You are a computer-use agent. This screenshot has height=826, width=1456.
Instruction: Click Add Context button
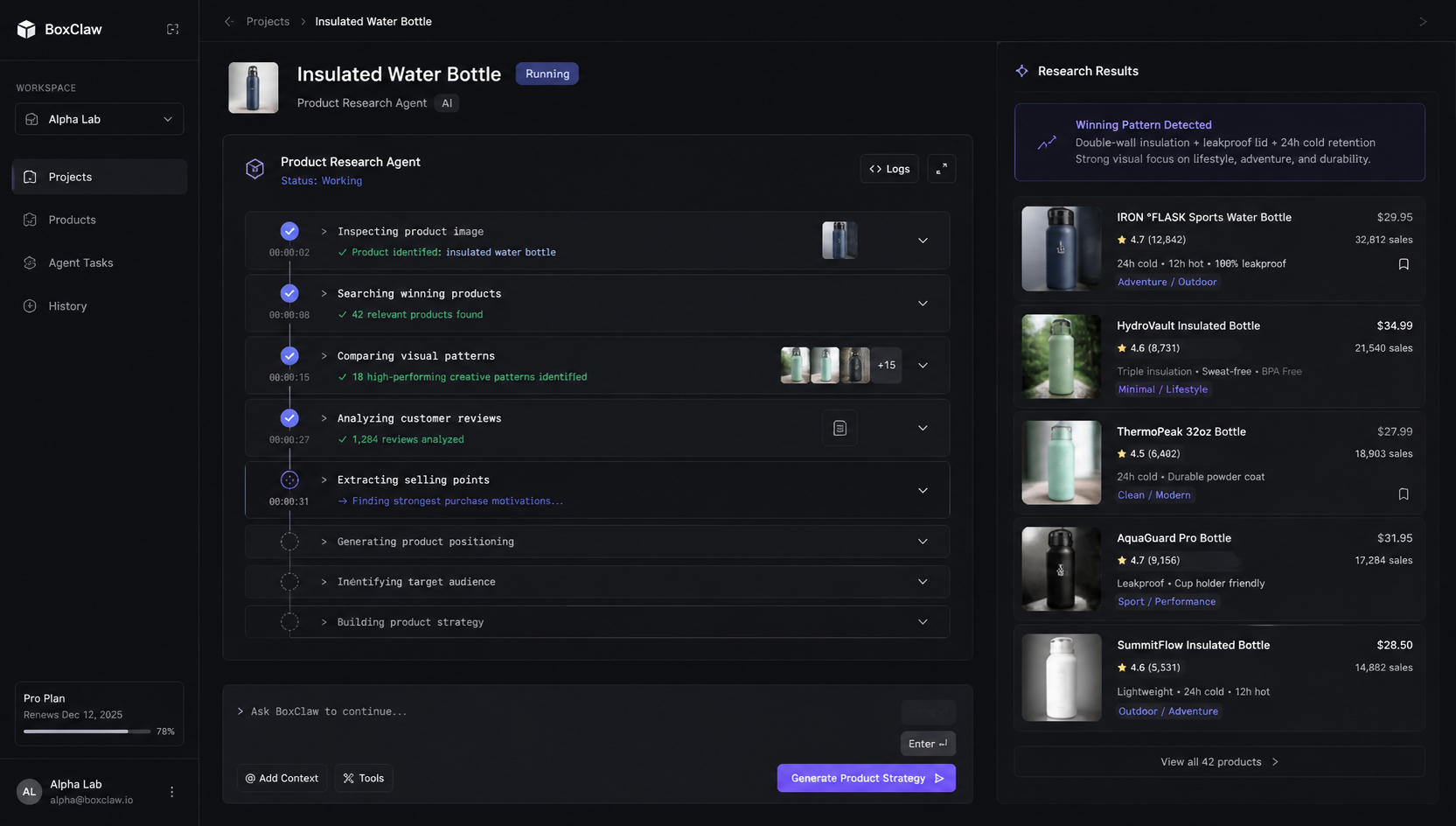[282, 778]
